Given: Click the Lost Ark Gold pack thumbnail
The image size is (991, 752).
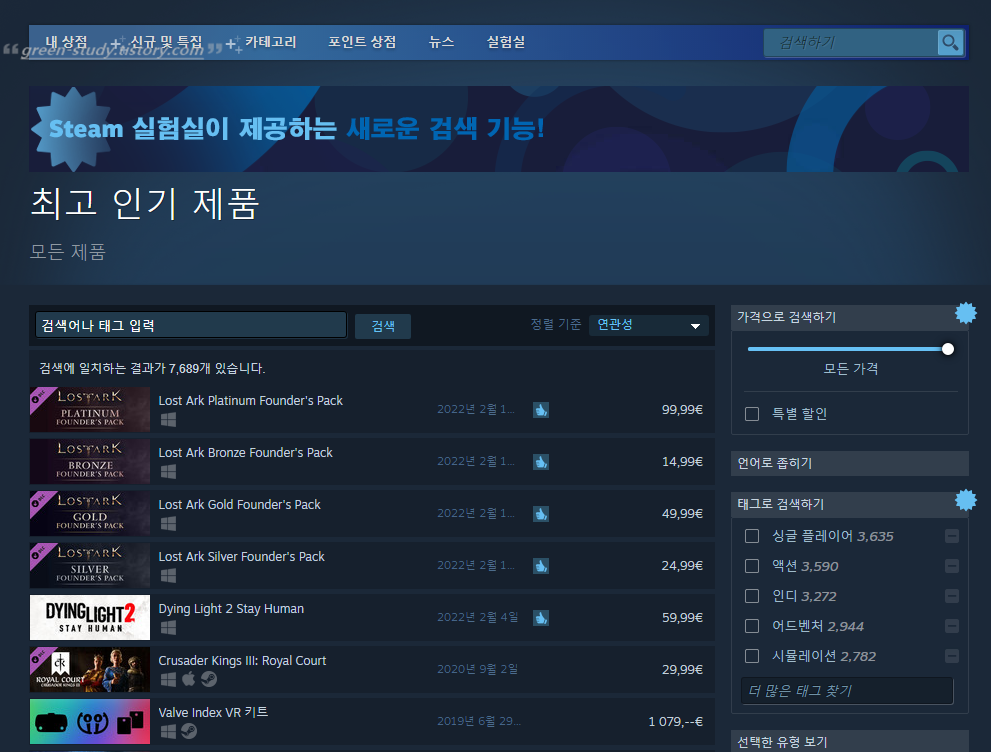Looking at the screenshot, I should (90, 514).
